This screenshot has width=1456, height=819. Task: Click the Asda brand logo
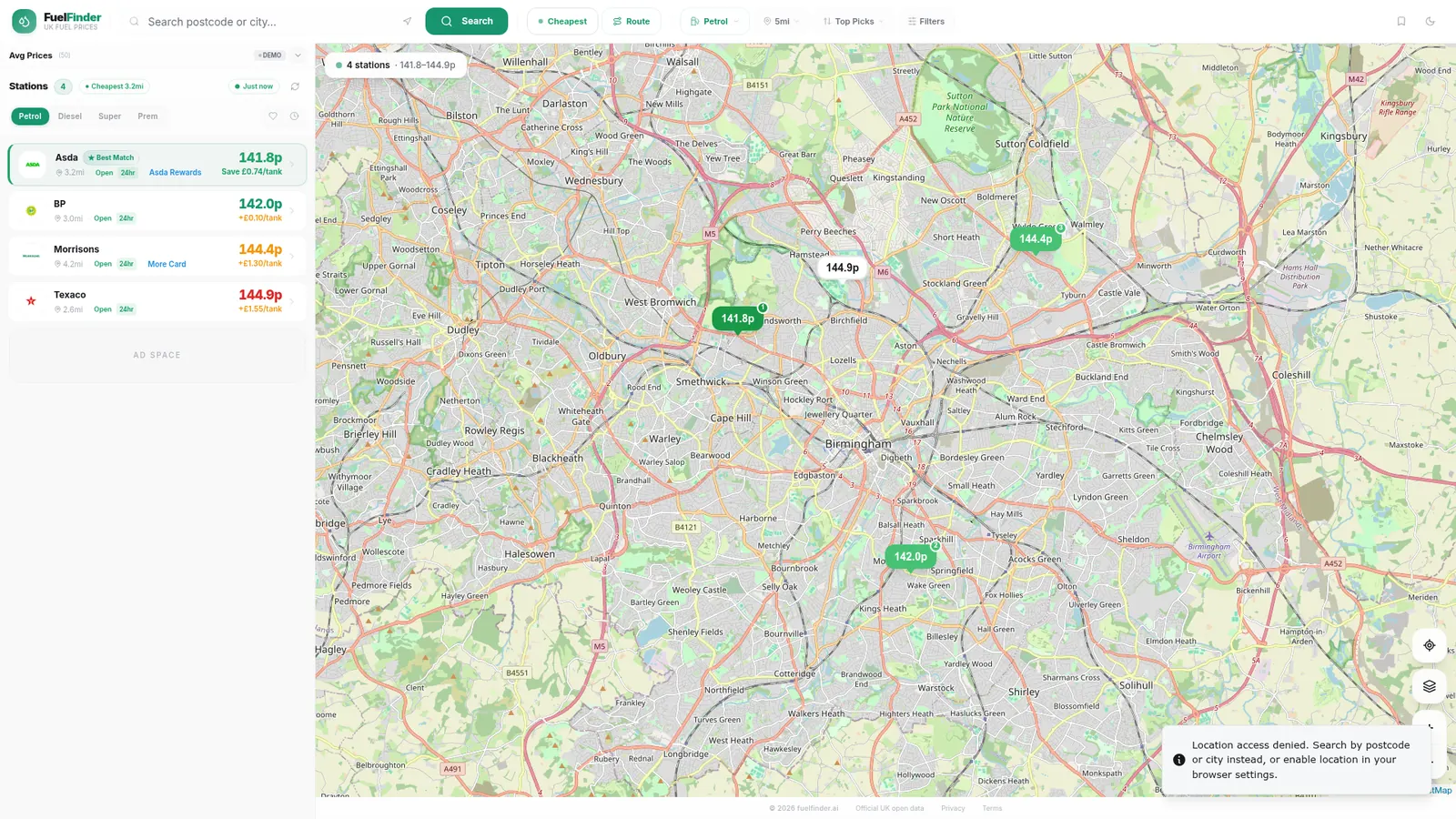(33, 165)
